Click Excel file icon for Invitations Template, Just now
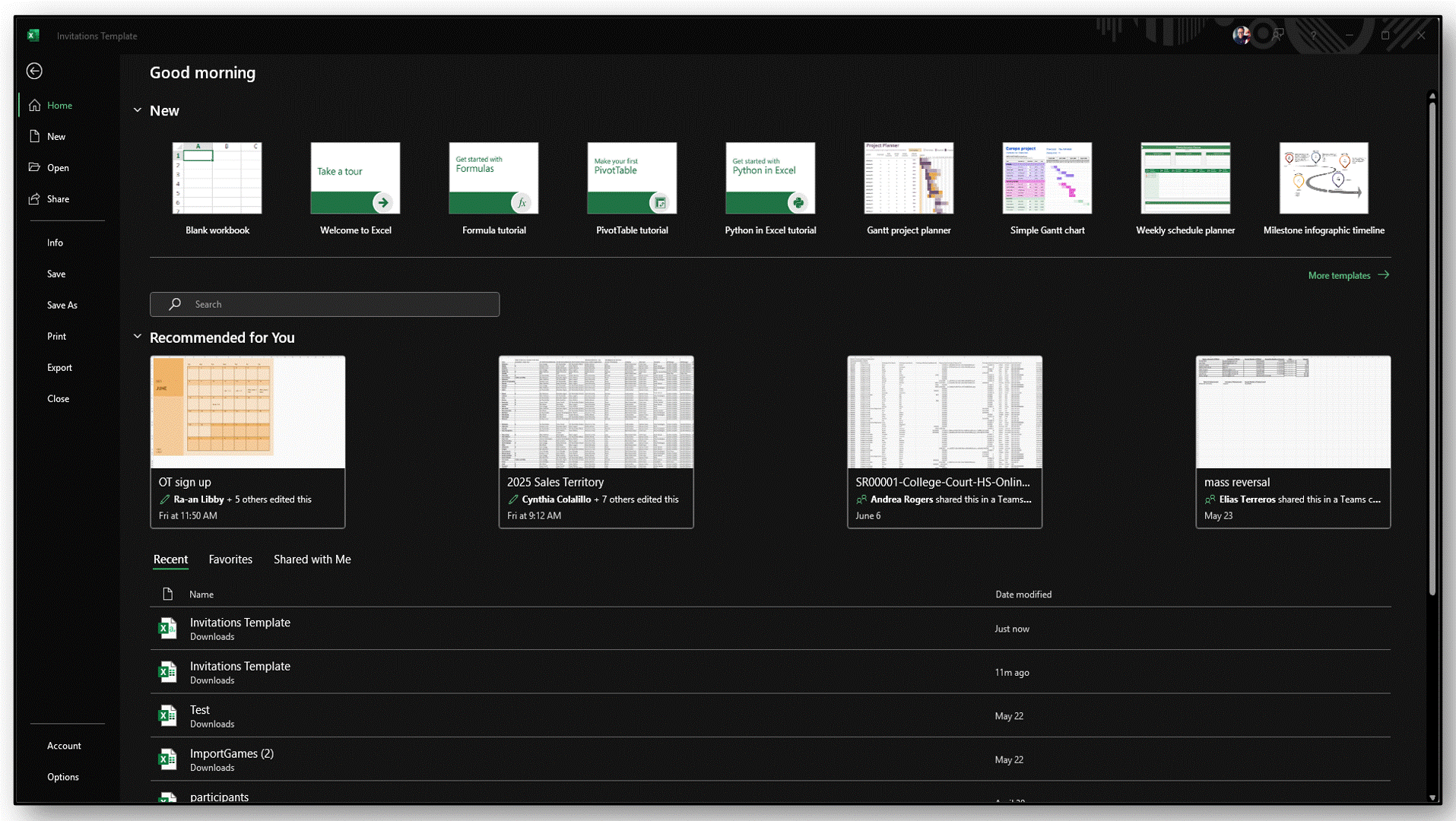 pyautogui.click(x=167, y=628)
